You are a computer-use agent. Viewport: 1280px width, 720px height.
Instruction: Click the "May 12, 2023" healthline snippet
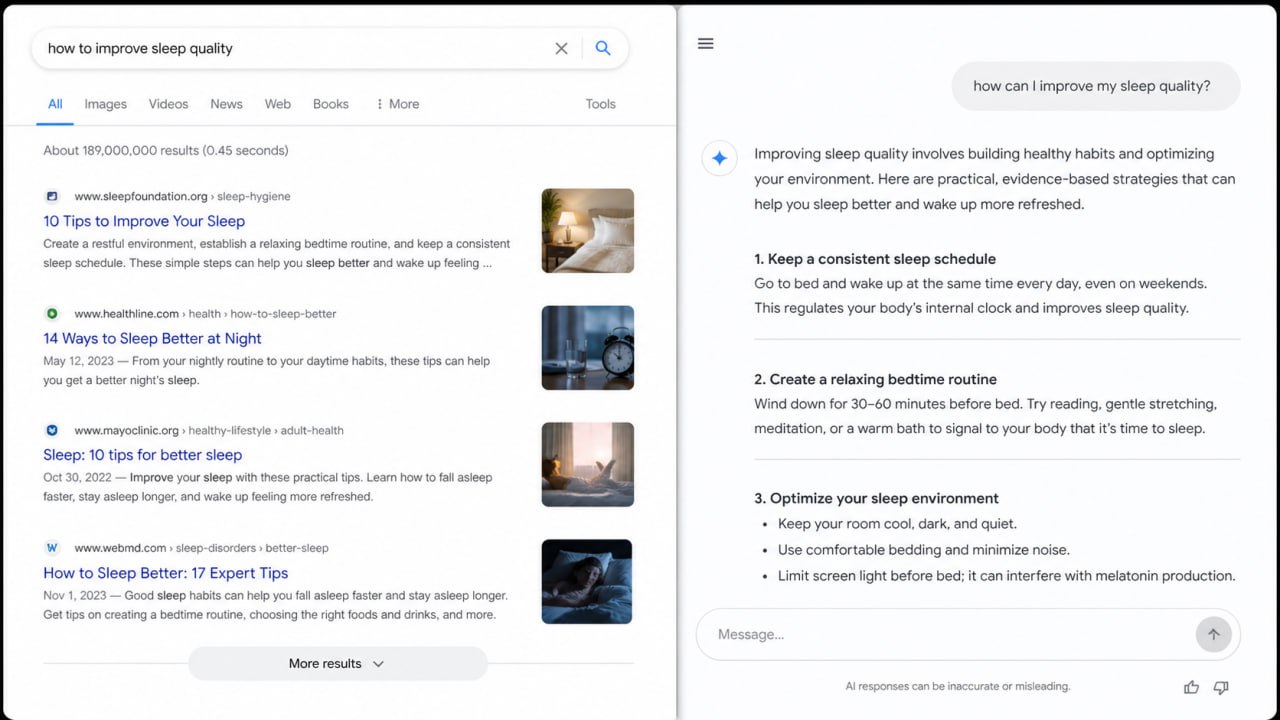click(266, 371)
